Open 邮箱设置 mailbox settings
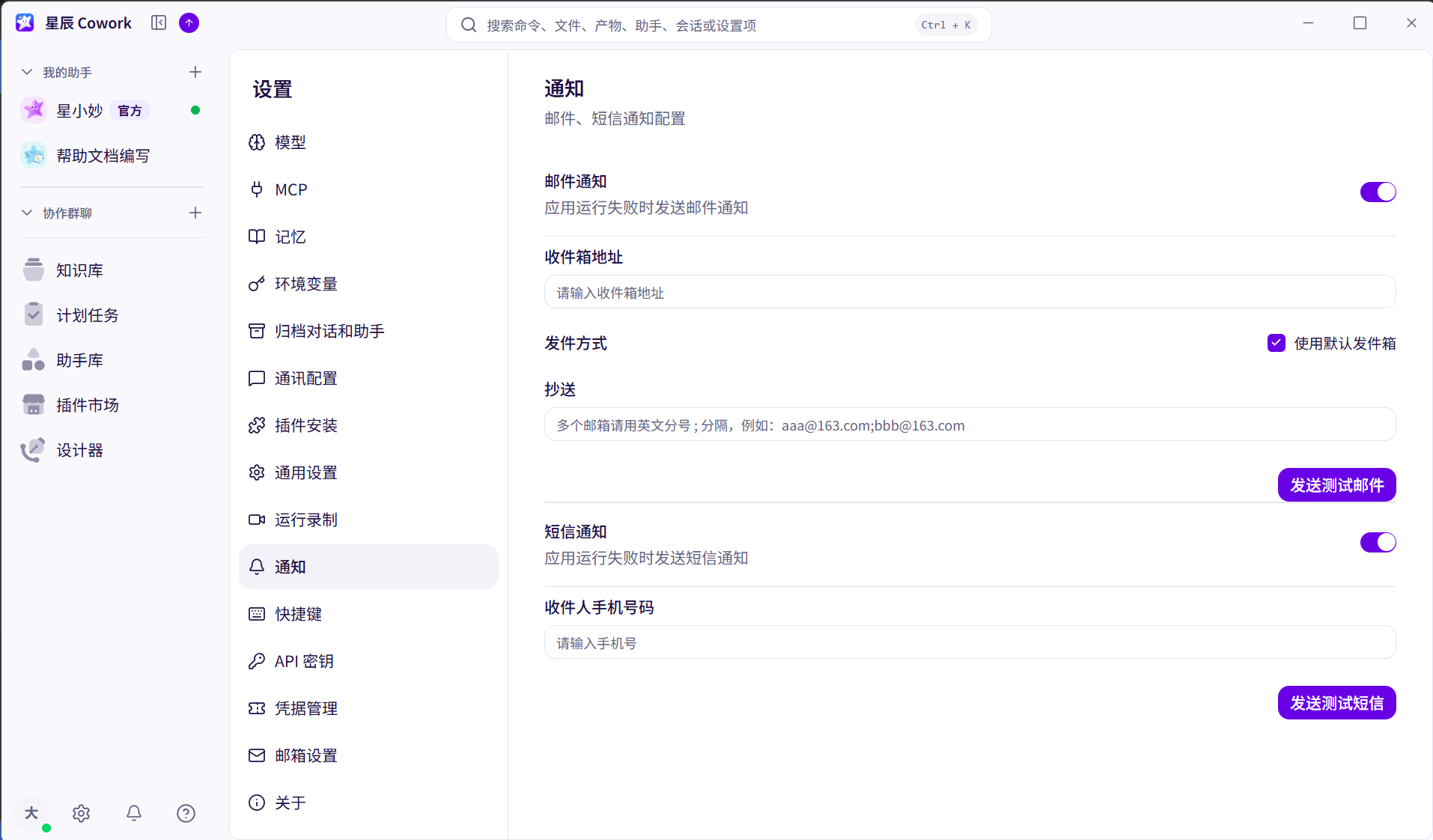 click(368, 755)
